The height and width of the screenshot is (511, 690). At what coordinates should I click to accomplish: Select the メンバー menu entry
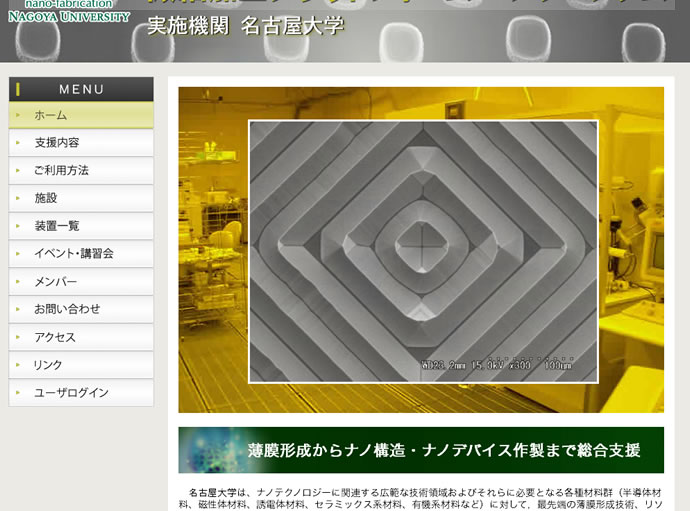click(x=55, y=282)
